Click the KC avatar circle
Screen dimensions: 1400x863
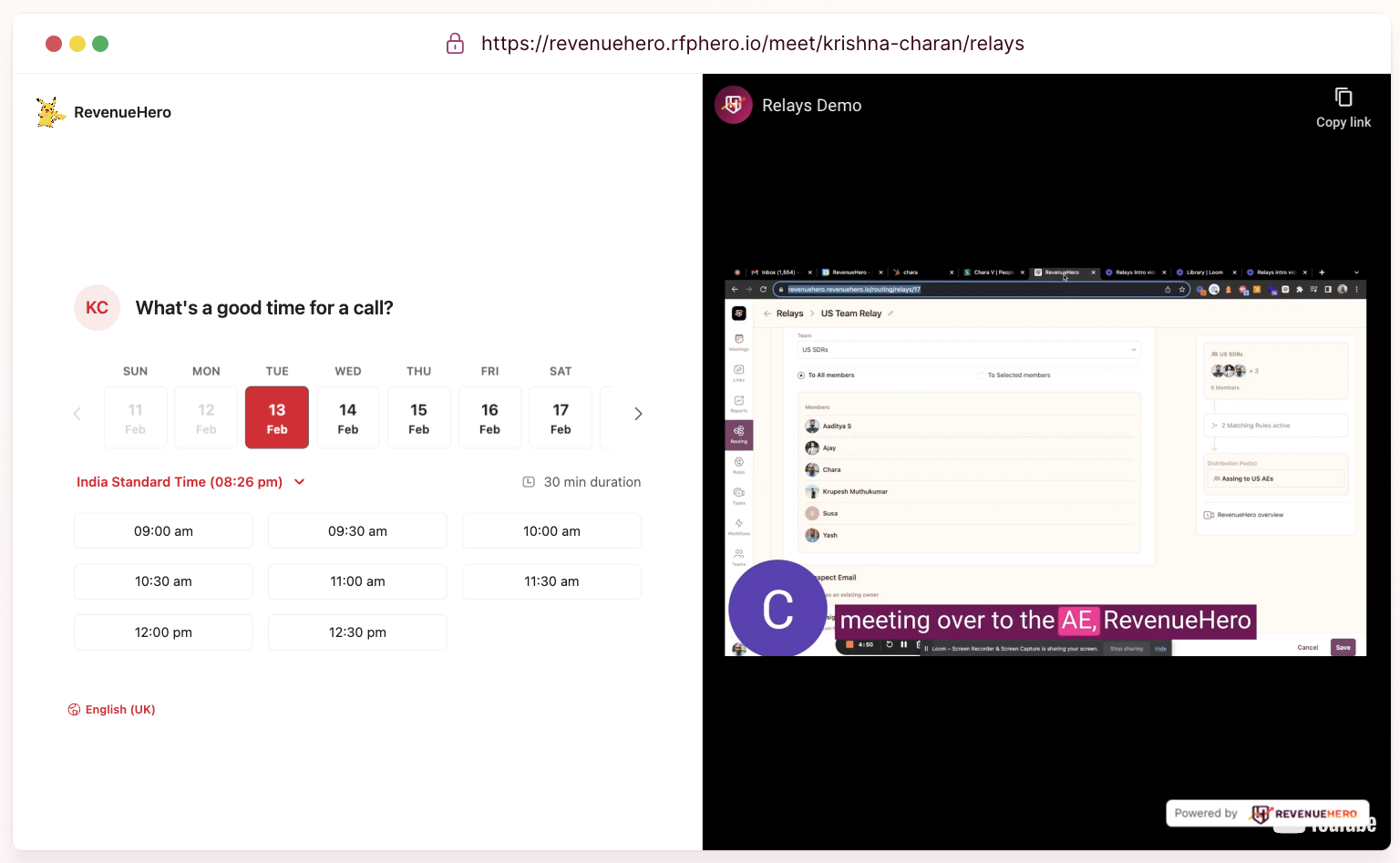tap(98, 308)
